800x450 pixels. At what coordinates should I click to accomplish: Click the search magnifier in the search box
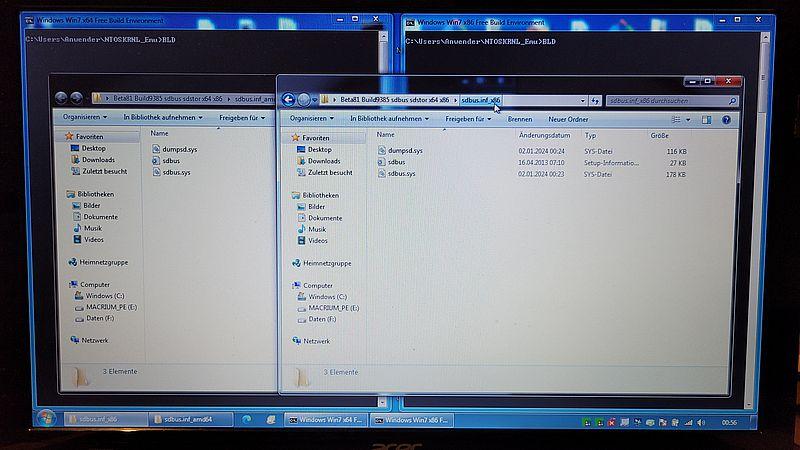(x=732, y=101)
